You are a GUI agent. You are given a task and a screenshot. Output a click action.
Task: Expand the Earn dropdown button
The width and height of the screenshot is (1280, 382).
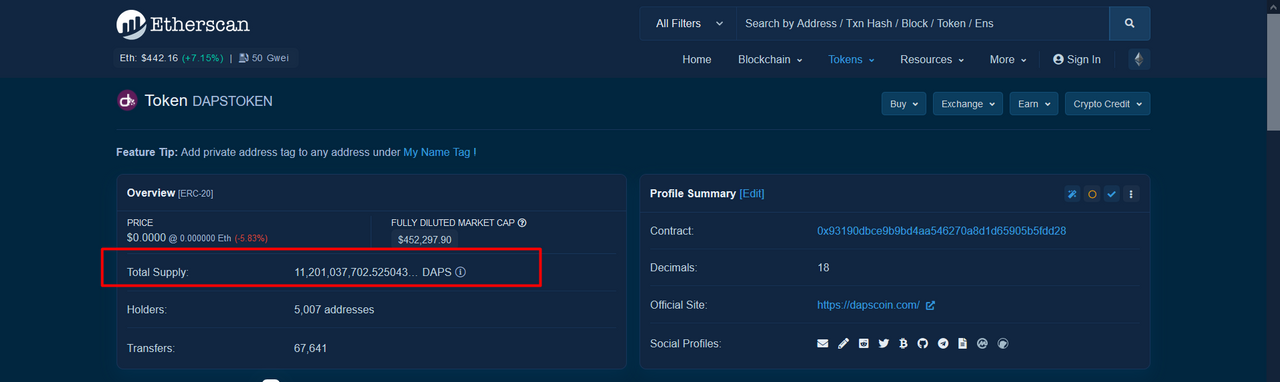pos(1034,104)
